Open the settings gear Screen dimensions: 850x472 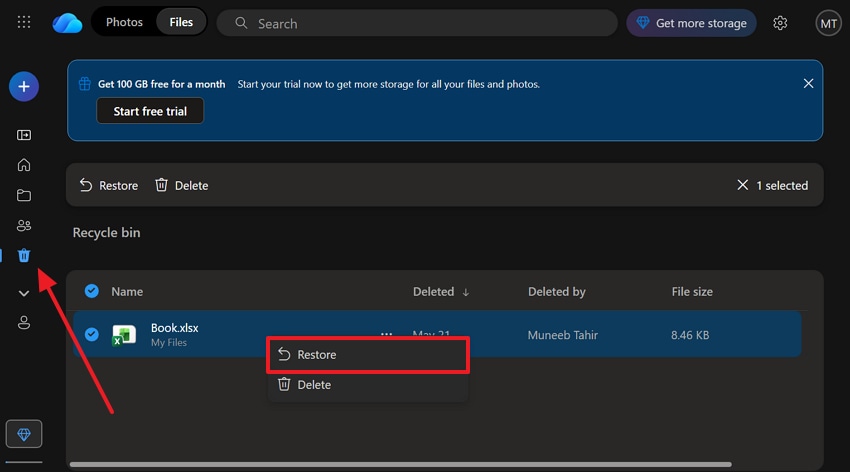click(780, 23)
